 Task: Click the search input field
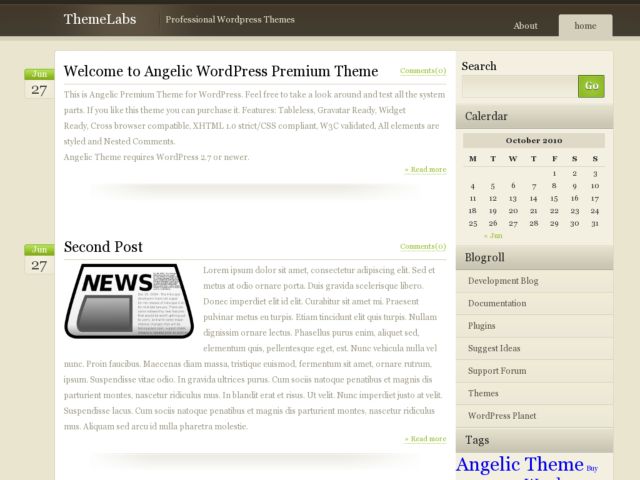pos(519,86)
